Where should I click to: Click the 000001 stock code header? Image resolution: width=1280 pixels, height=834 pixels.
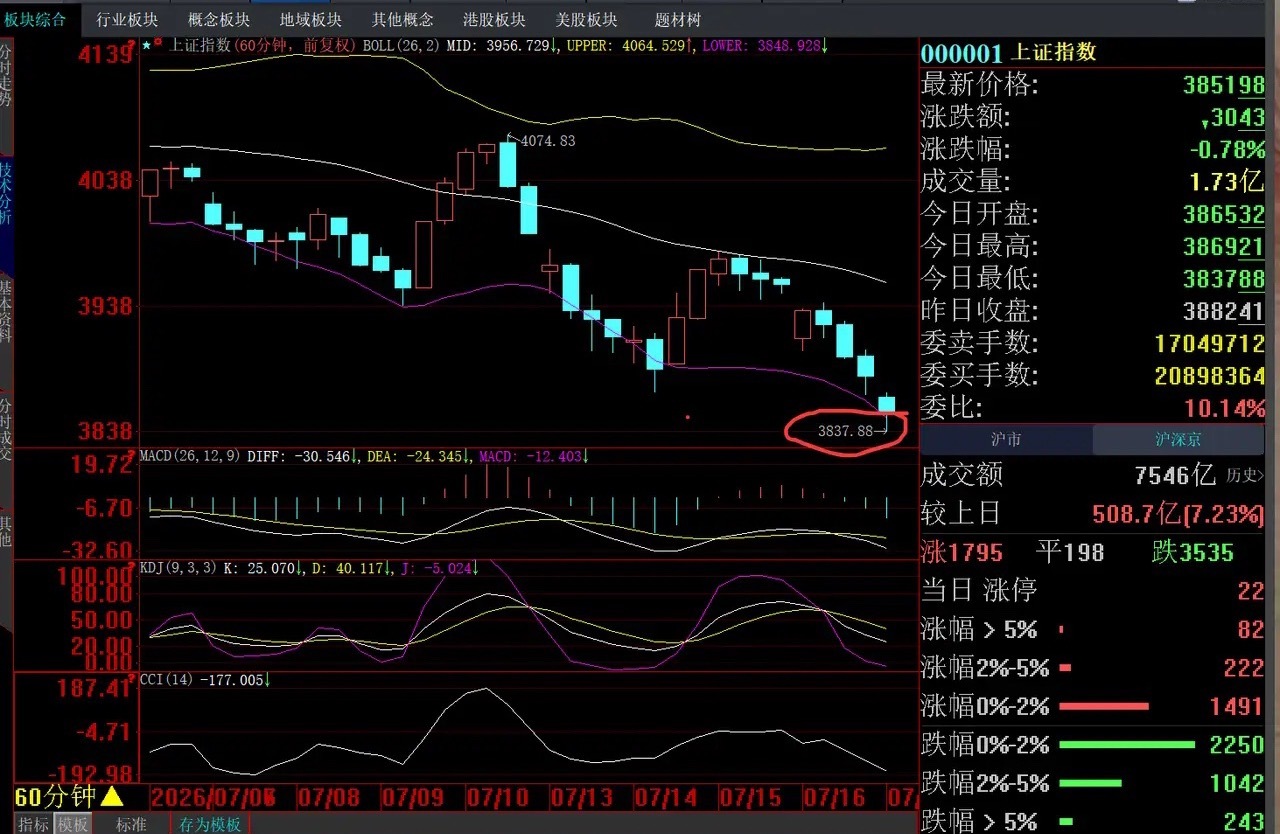(962, 53)
